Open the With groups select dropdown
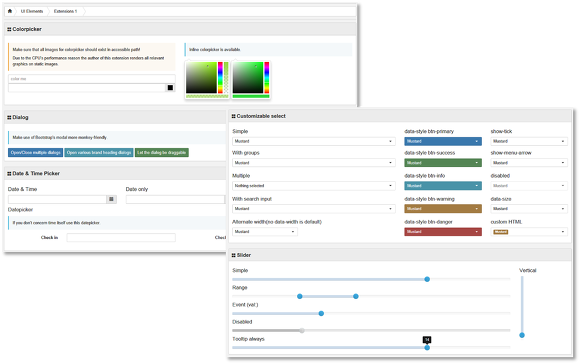The image size is (580, 364). click(314, 163)
